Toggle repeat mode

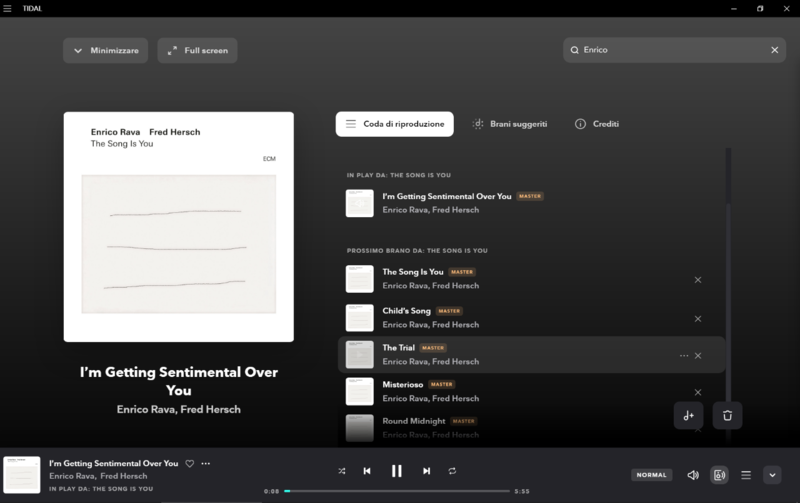[x=452, y=471]
